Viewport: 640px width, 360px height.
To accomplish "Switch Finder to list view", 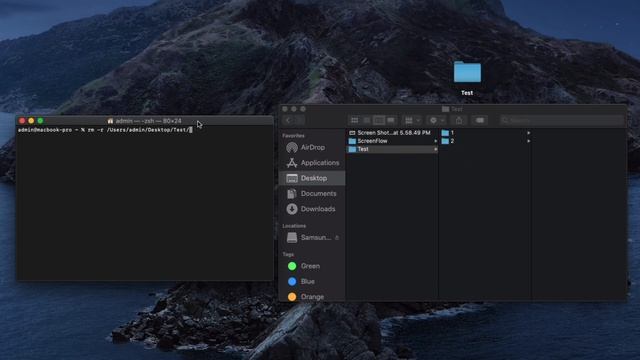I will (367, 120).
